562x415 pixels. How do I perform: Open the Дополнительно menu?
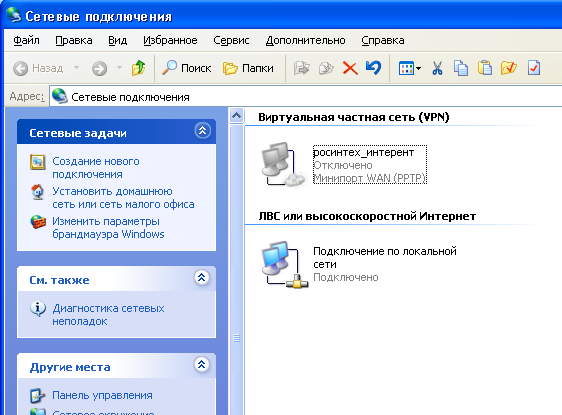click(305, 40)
